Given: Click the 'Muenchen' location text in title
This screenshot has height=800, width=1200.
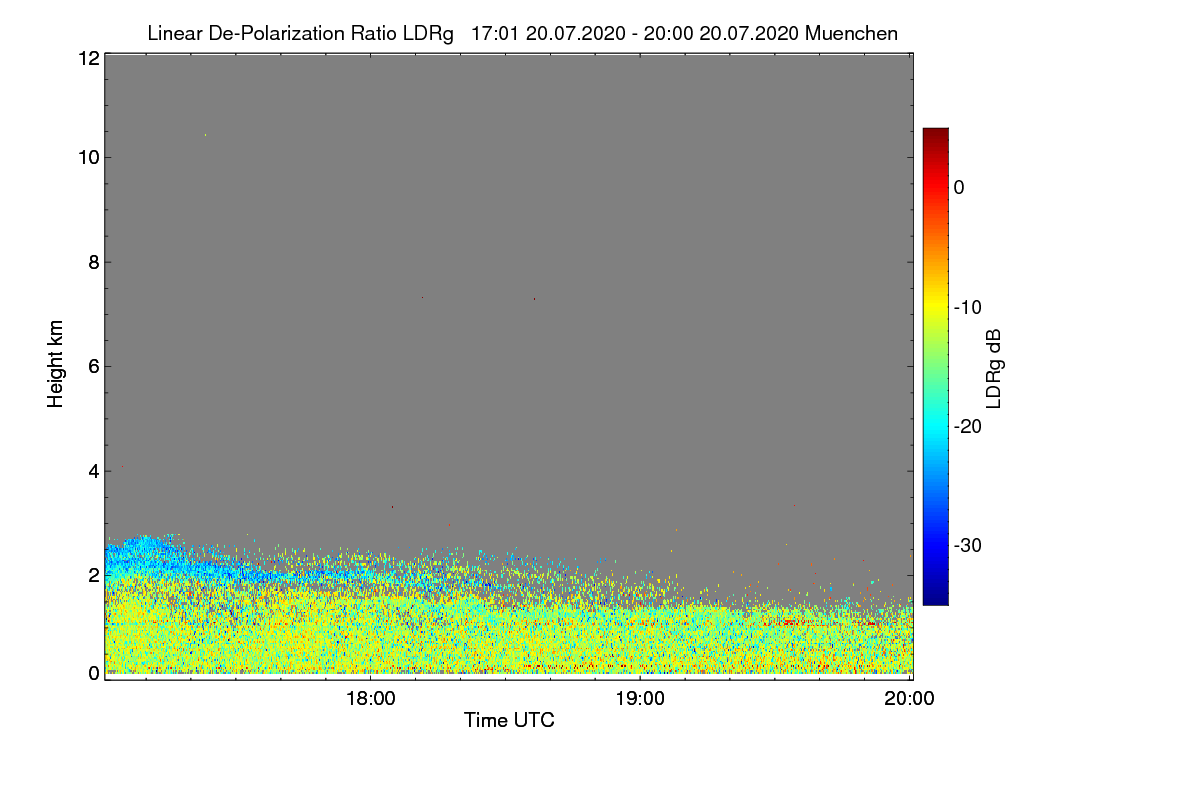Looking at the screenshot, I should pyautogui.click(x=851, y=33).
